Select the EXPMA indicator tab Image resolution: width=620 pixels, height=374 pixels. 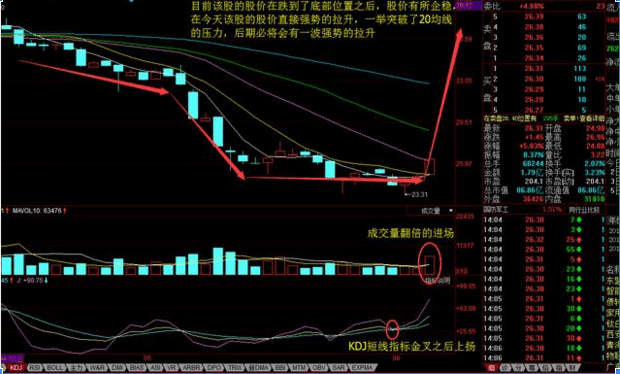(x=362, y=368)
